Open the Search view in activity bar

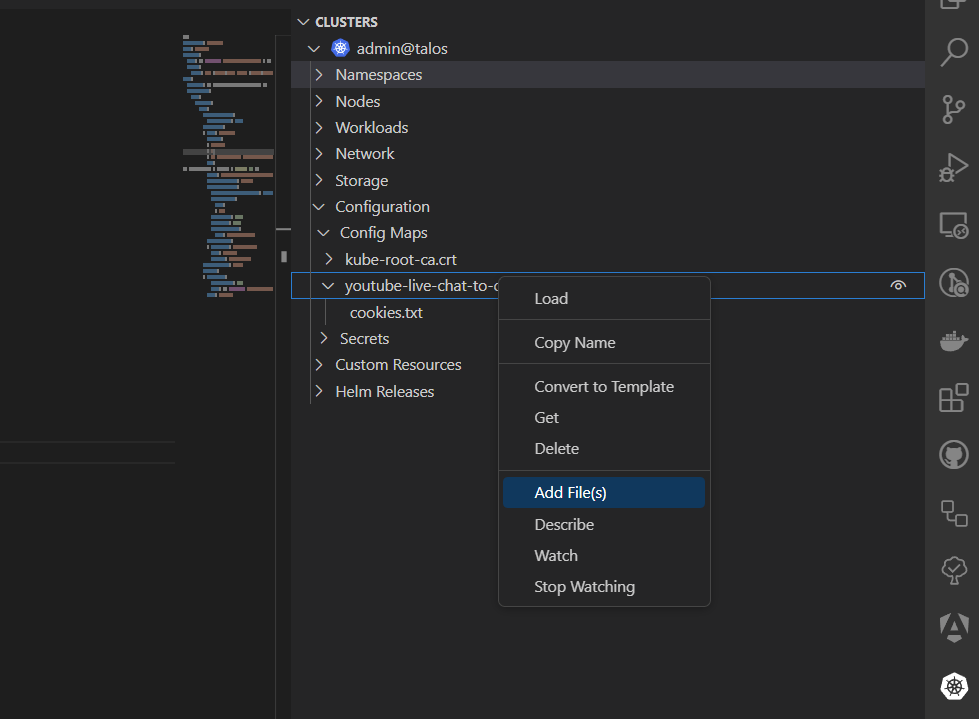[953, 52]
